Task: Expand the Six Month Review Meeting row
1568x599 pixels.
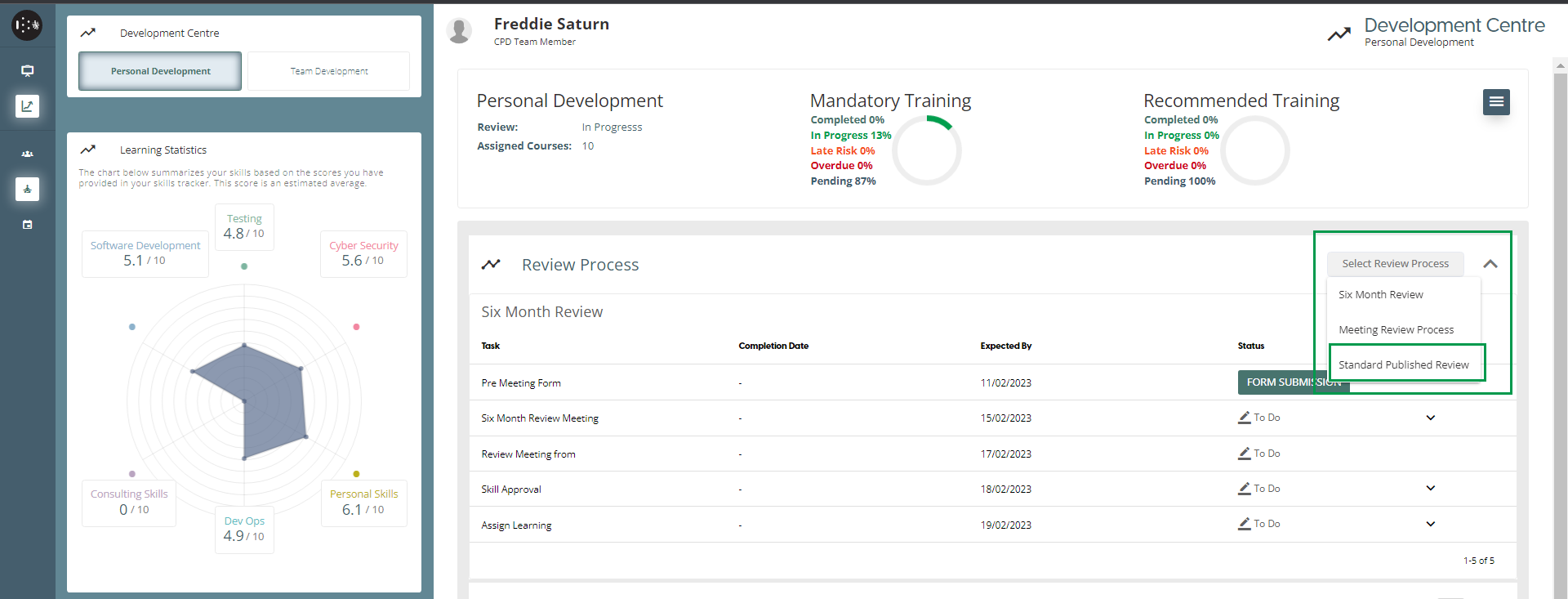Action: (x=1430, y=418)
